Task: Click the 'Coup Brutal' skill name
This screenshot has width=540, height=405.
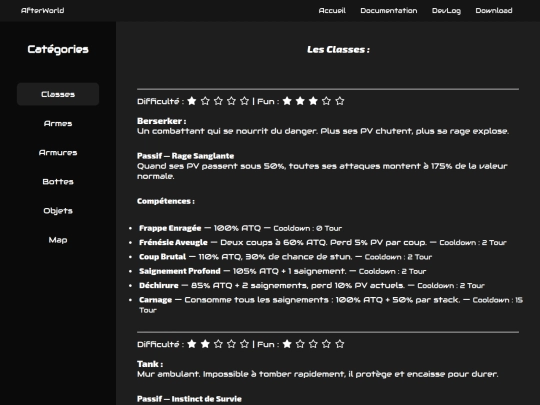Action: [163, 257]
